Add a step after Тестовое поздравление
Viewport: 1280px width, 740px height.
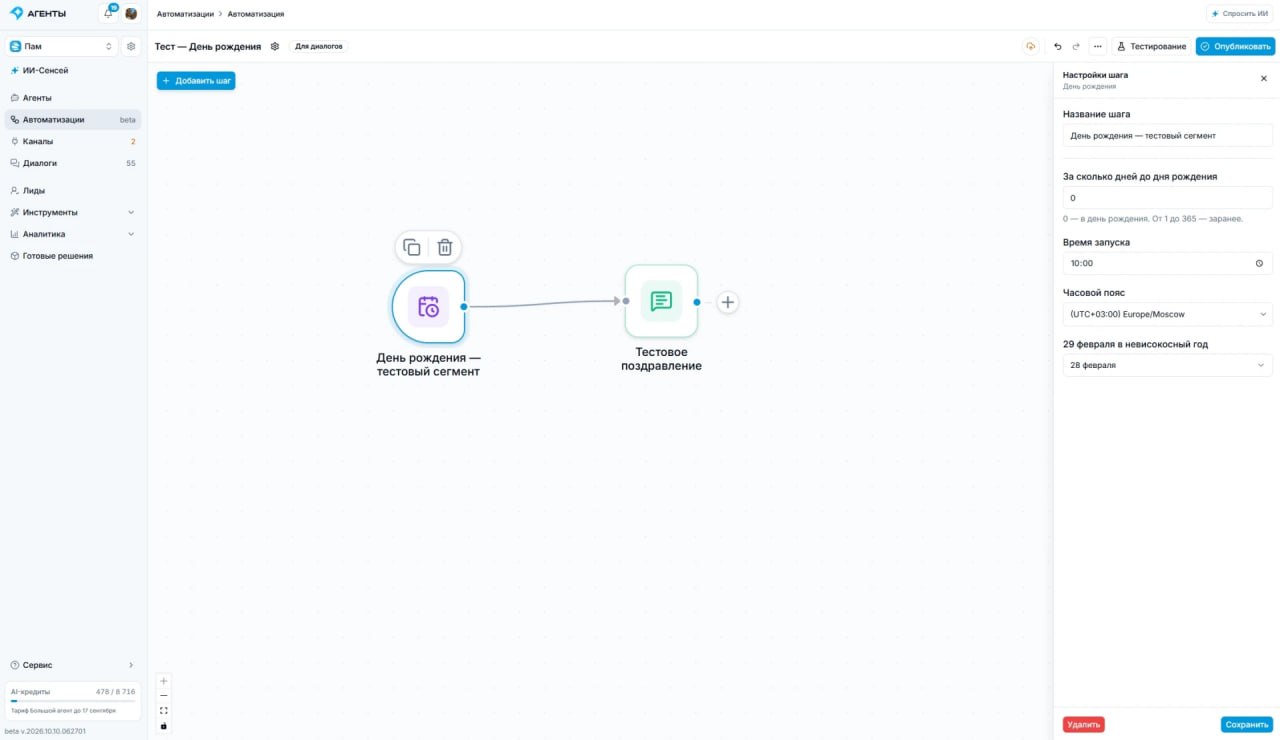(728, 302)
